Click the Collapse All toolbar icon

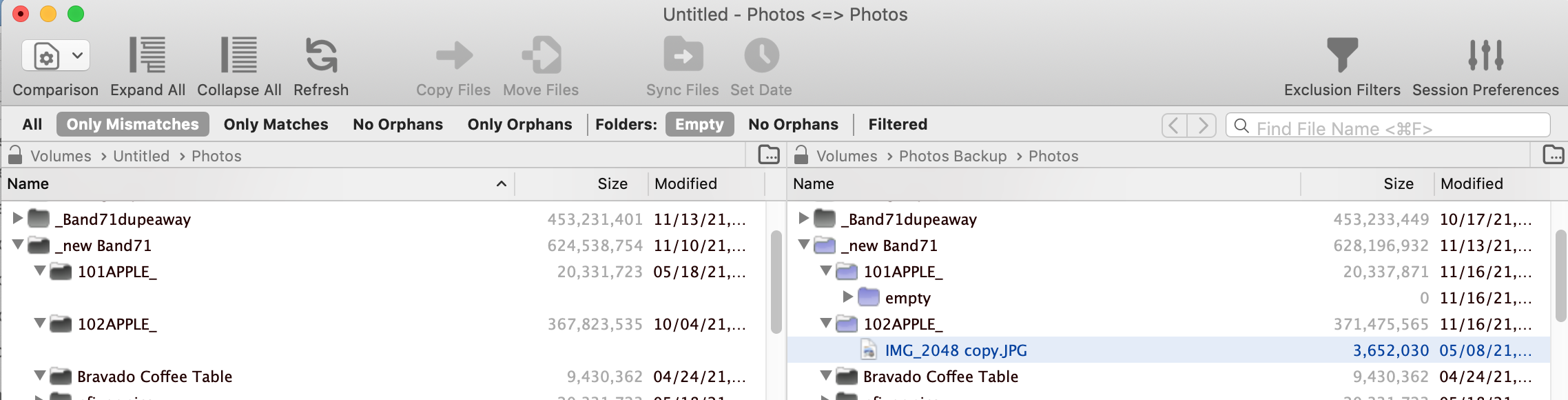click(238, 55)
